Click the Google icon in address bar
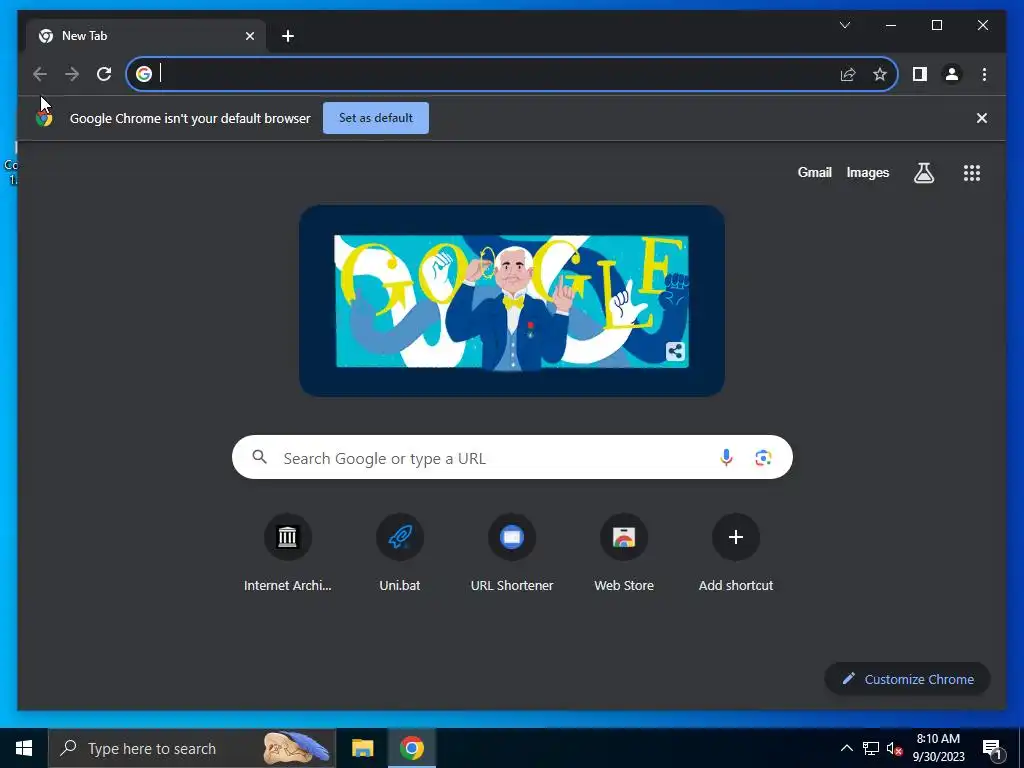 144,74
